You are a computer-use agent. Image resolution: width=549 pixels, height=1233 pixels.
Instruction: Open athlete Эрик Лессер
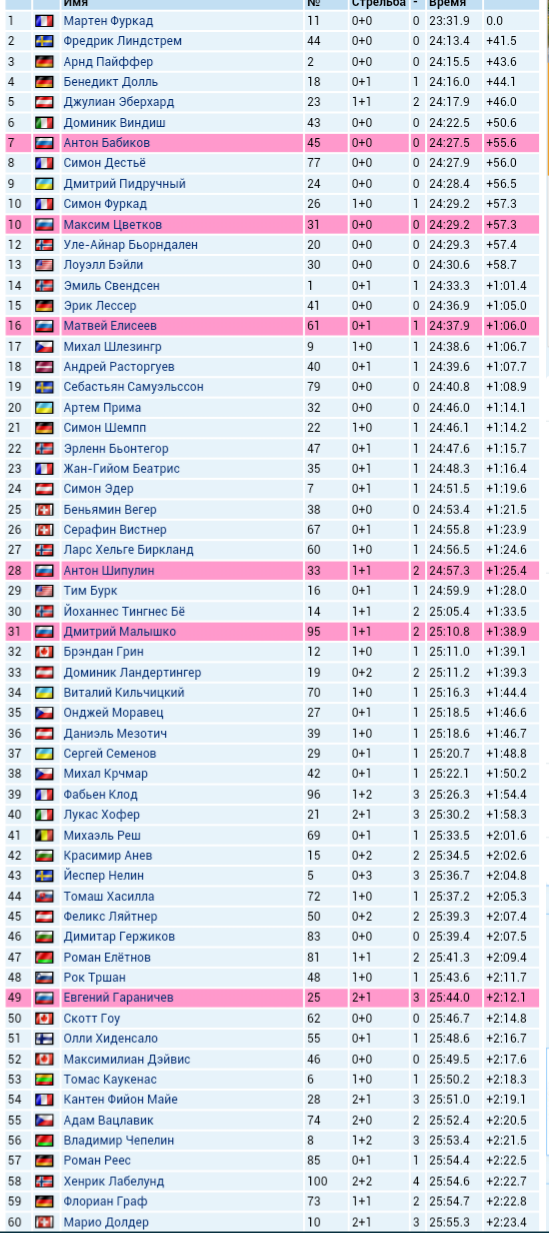tap(99, 306)
